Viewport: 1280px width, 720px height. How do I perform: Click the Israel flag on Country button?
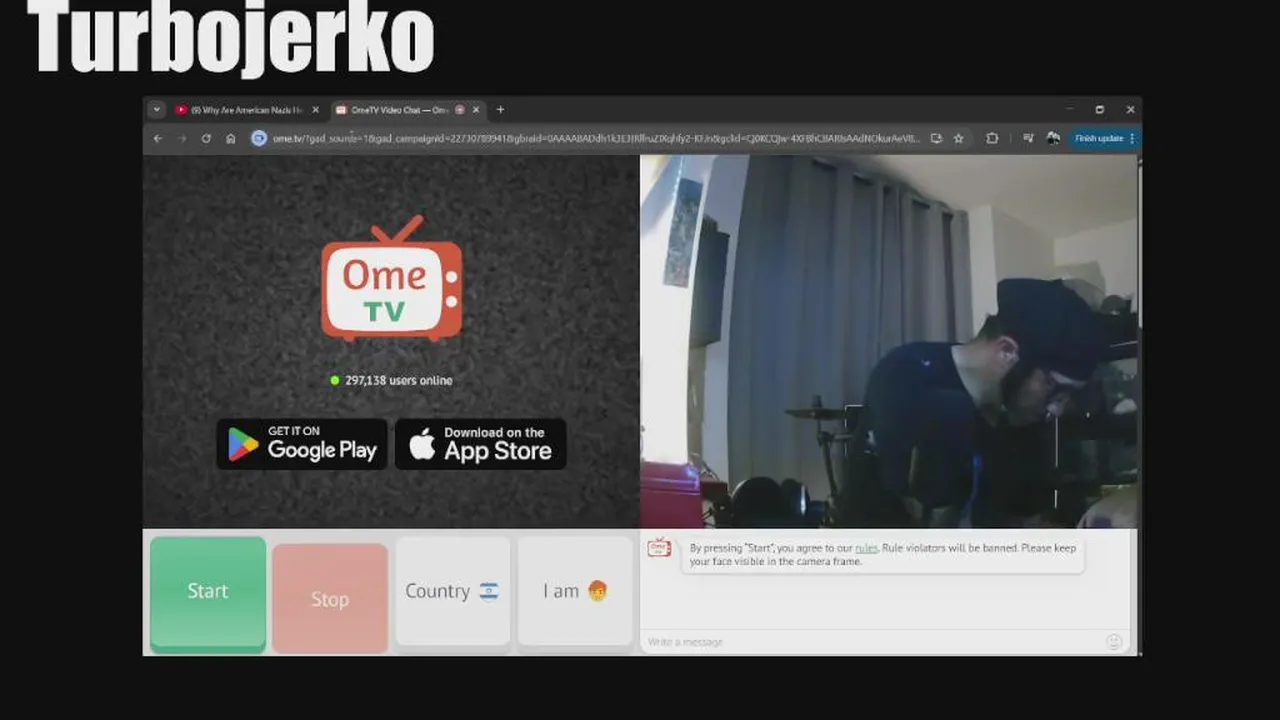(488, 591)
